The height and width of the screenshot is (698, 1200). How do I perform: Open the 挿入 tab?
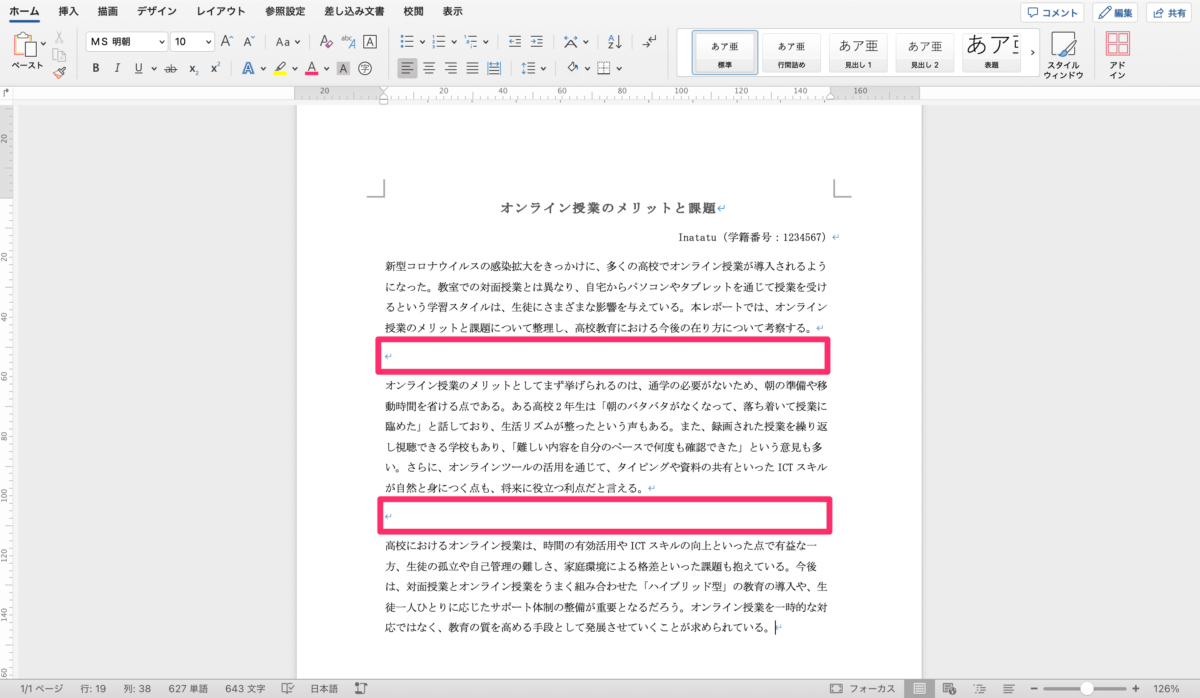point(69,12)
